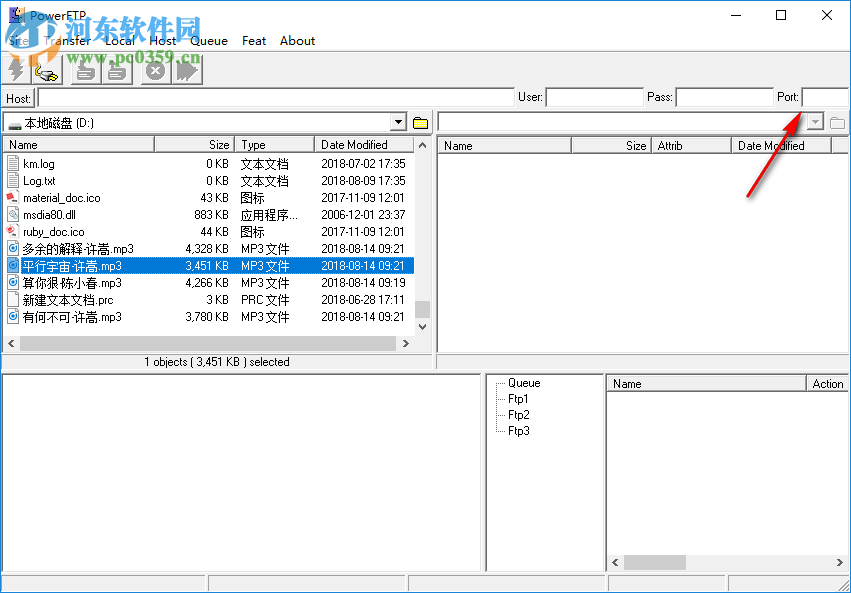Open the remote path dropdown
This screenshot has height=593, width=851.
pos(815,121)
